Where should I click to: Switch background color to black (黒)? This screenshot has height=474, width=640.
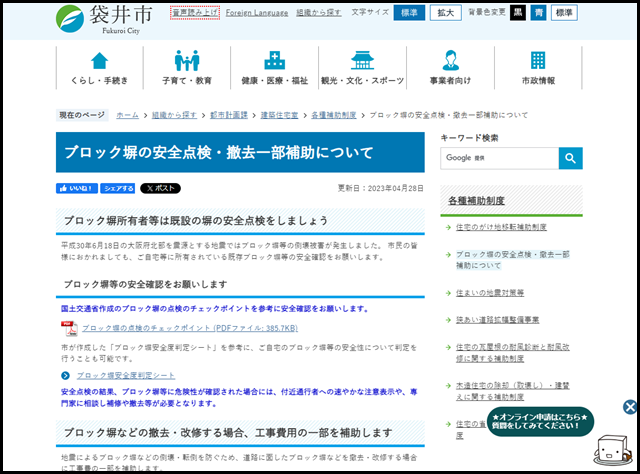click(x=517, y=13)
